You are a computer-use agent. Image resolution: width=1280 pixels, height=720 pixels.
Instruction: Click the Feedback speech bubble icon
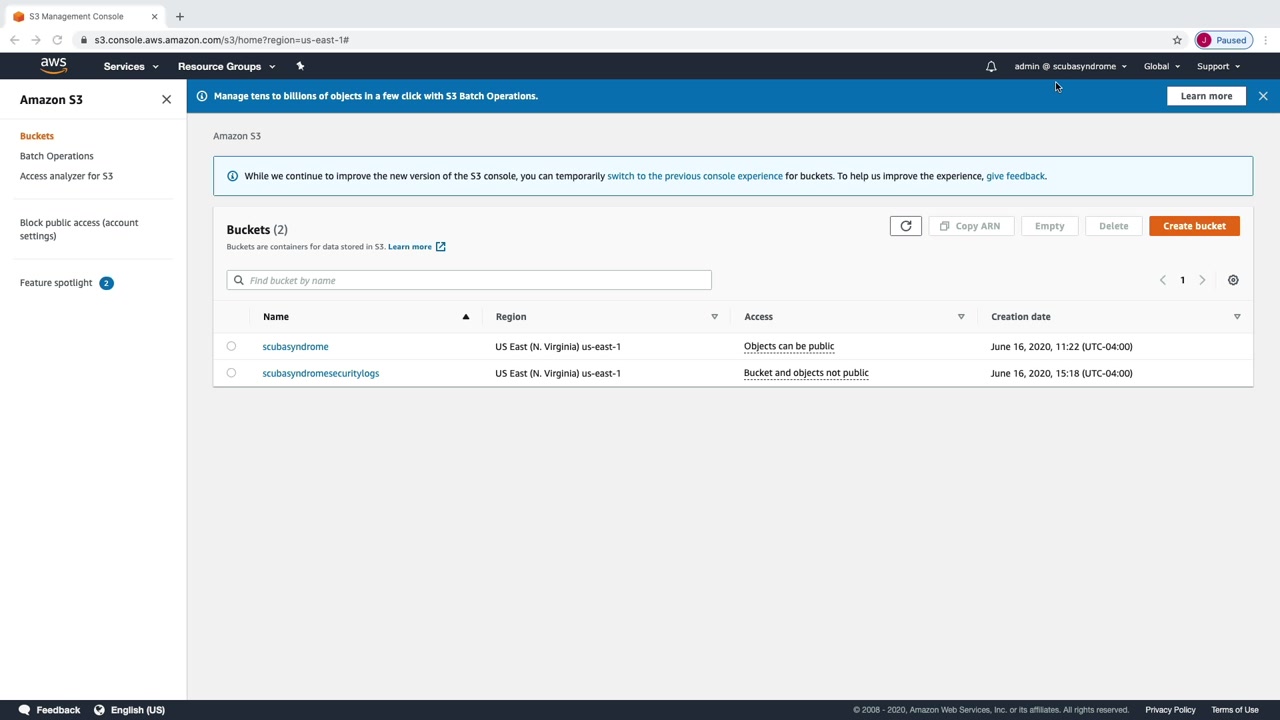click(x=24, y=710)
